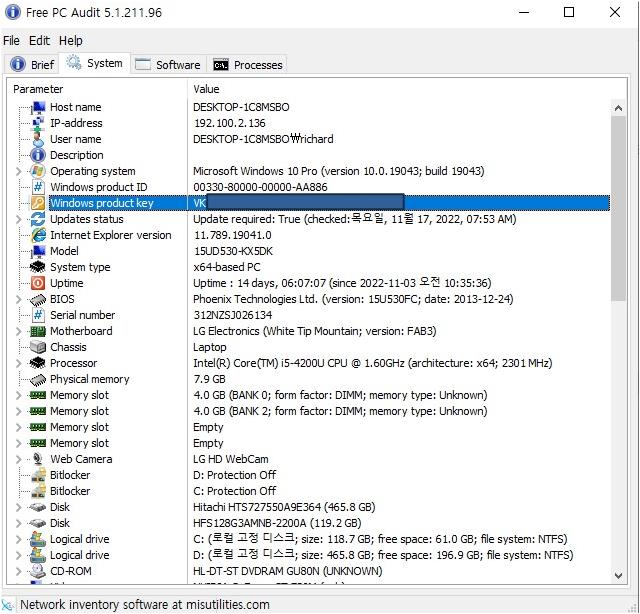Click the Logical drive C: icon
The width and height of the screenshot is (640, 614).
38,539
